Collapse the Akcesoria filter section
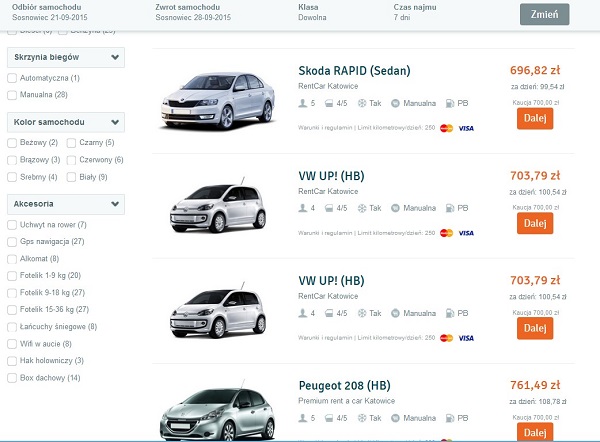The height and width of the screenshot is (442, 600). click(116, 204)
